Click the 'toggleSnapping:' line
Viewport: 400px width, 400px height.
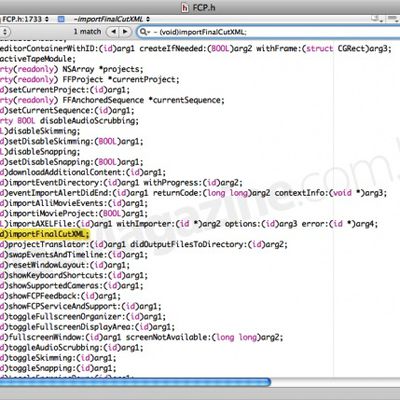[58, 368]
